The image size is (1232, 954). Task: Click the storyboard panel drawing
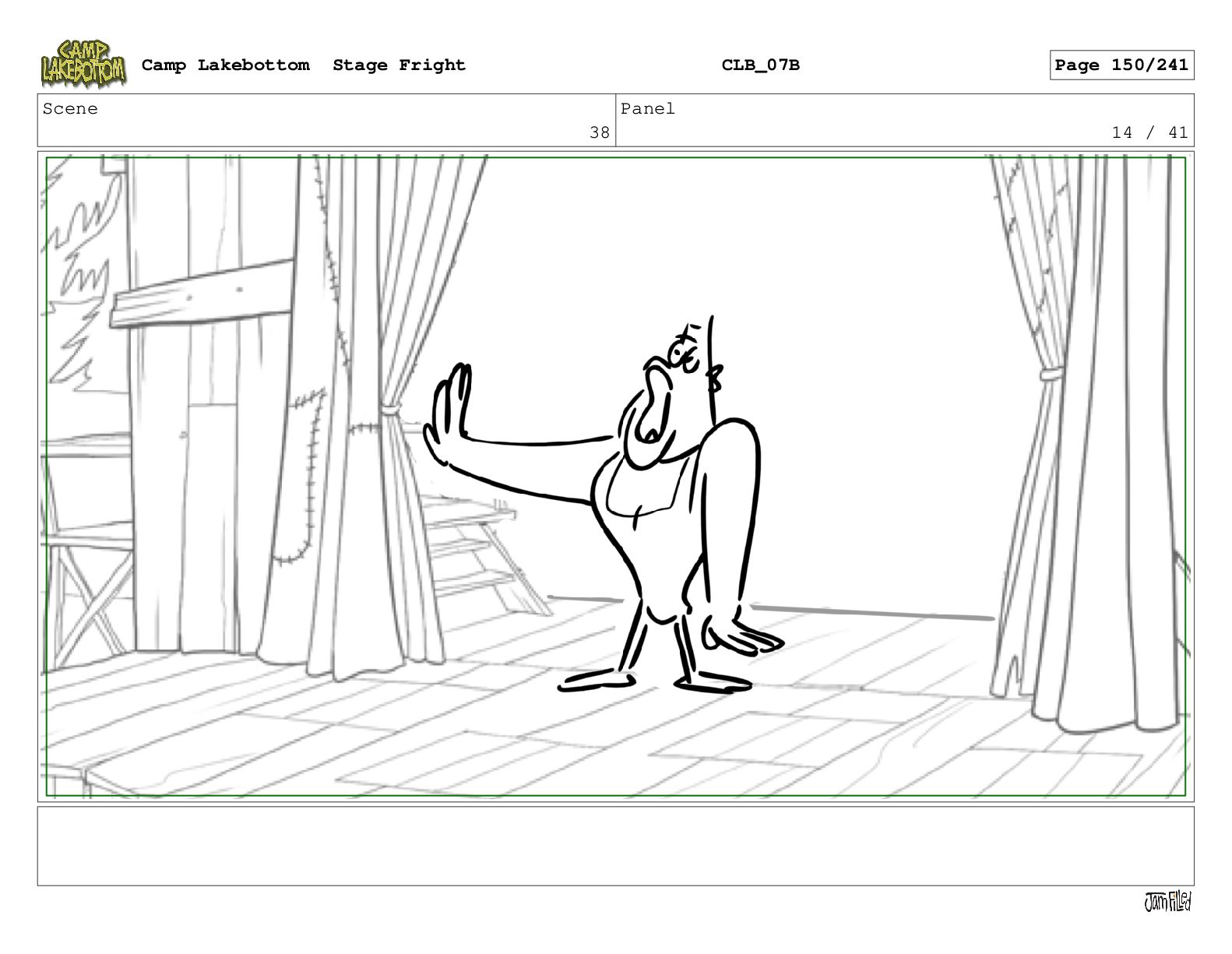tap(615, 477)
